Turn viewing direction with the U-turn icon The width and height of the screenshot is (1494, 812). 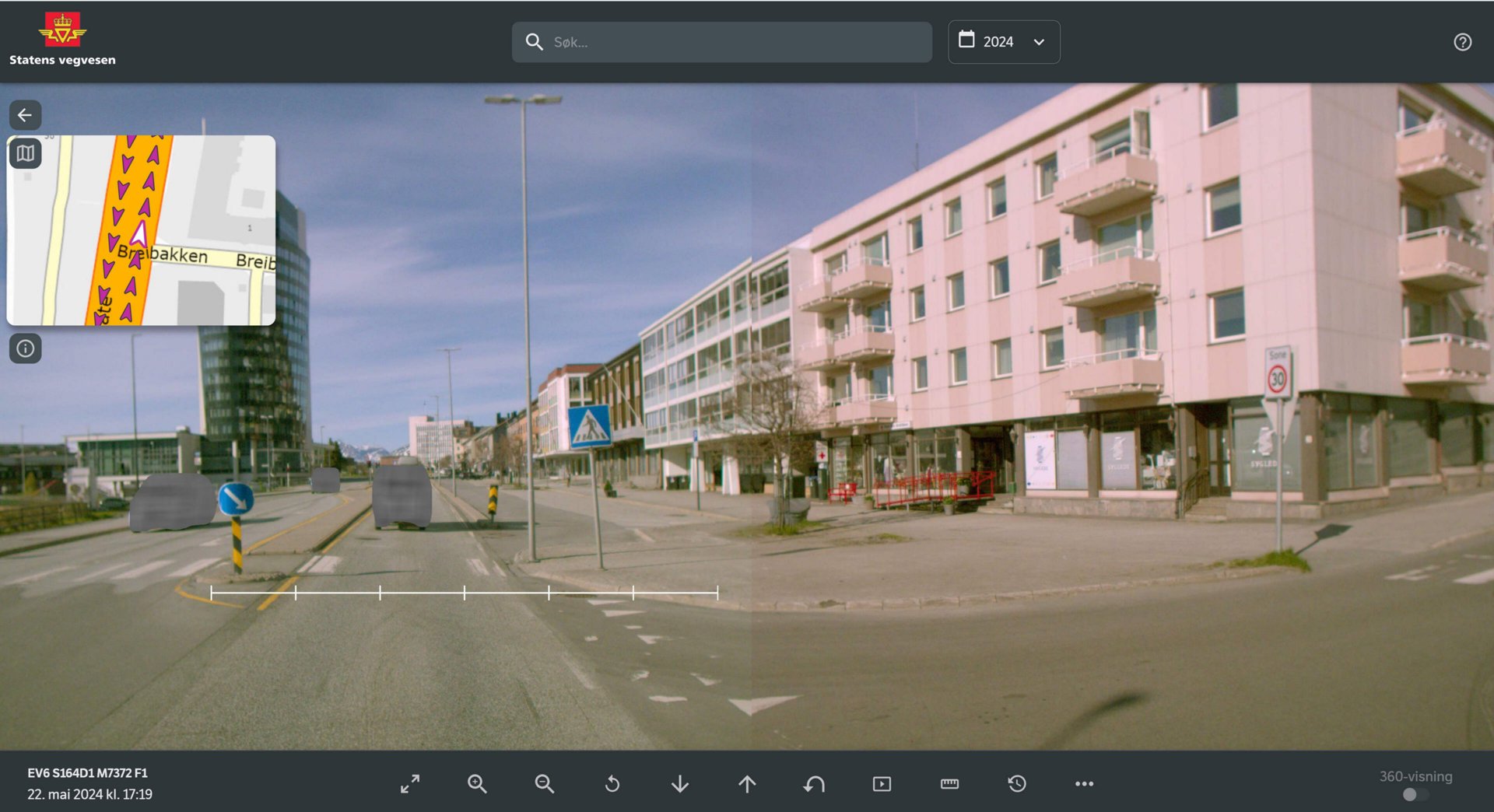pyautogui.click(x=814, y=784)
